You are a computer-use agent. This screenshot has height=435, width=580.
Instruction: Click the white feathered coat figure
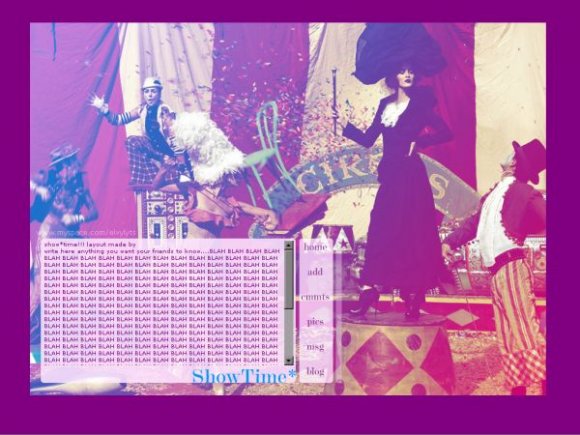coord(207,148)
